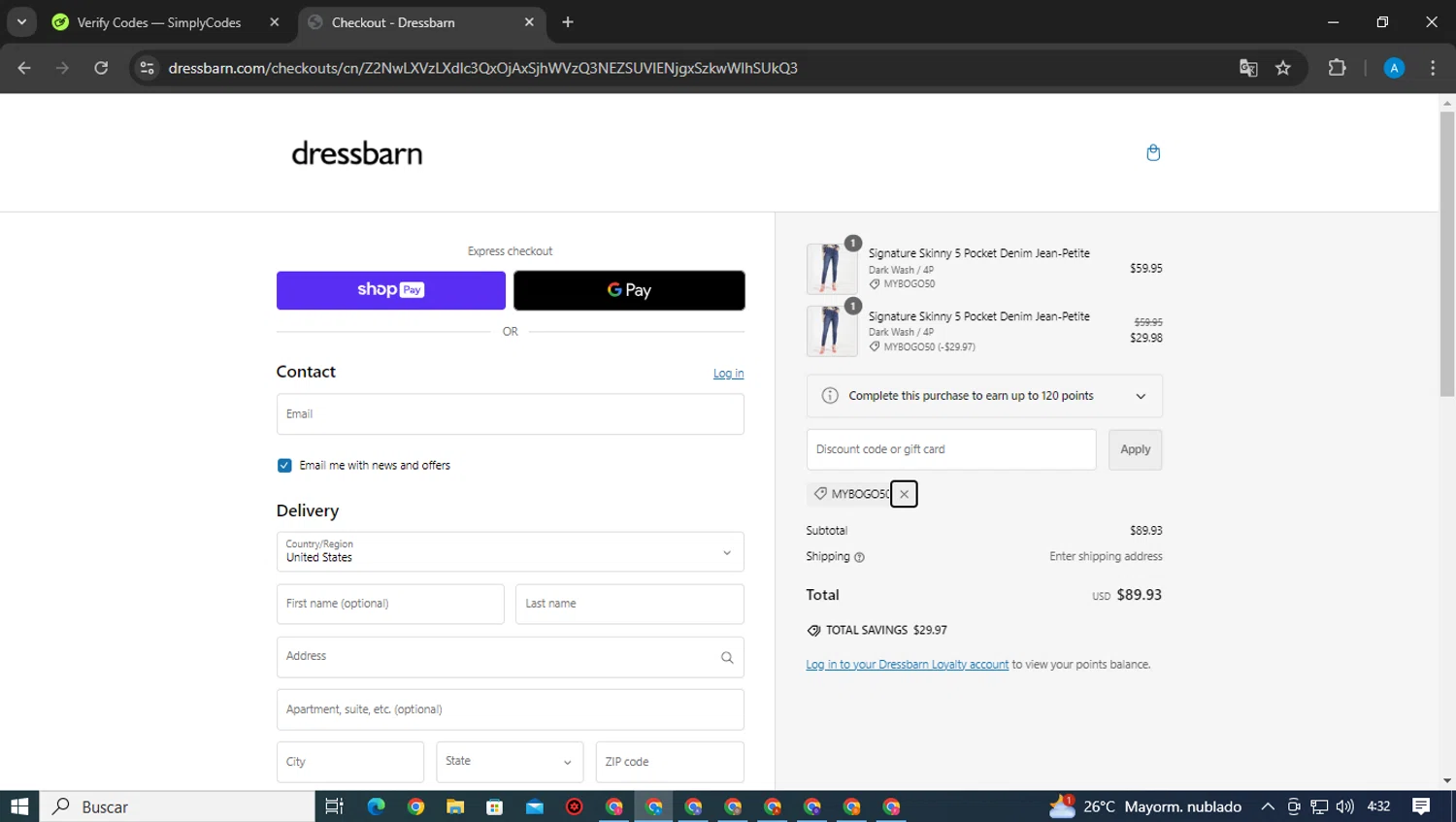Viewport: 1456px width, 822px height.
Task: Click the Last name field
Action: pyautogui.click(x=630, y=604)
